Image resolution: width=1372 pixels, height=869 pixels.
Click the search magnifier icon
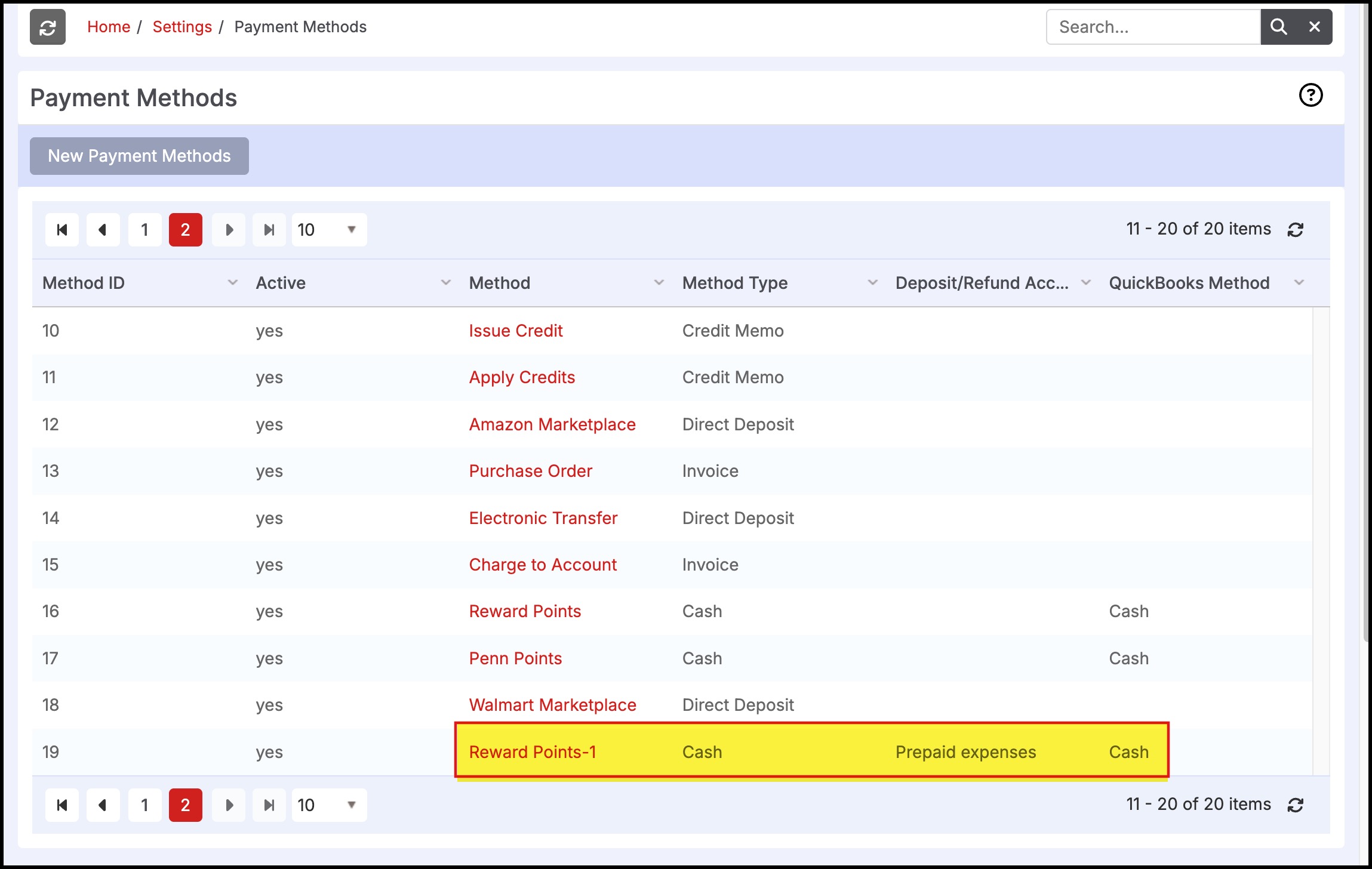click(1278, 27)
